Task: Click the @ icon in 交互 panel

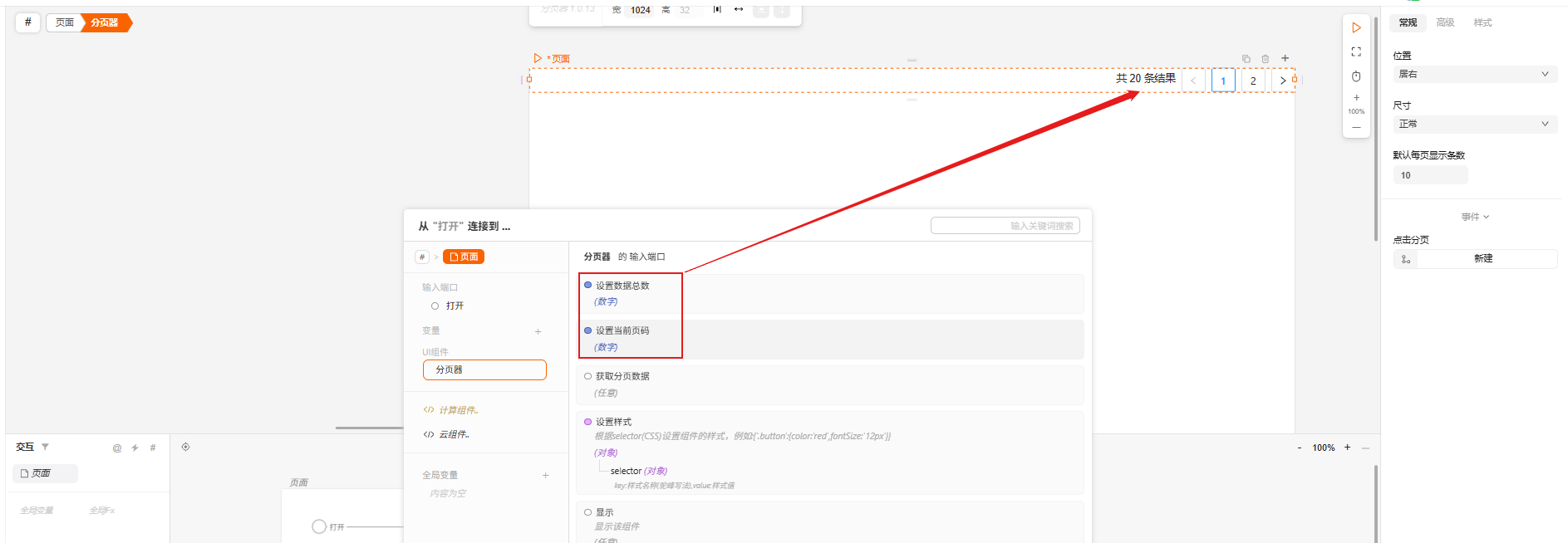Action: [117, 448]
